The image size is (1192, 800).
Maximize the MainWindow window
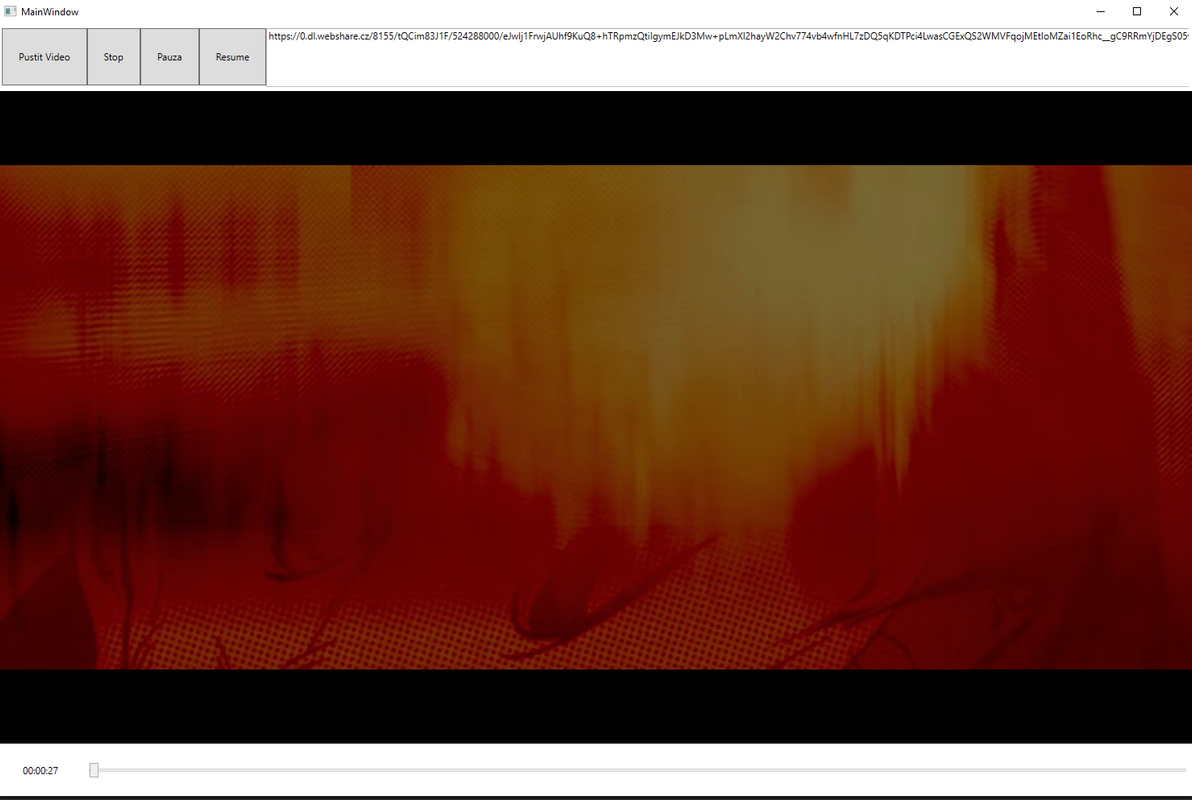[1137, 11]
